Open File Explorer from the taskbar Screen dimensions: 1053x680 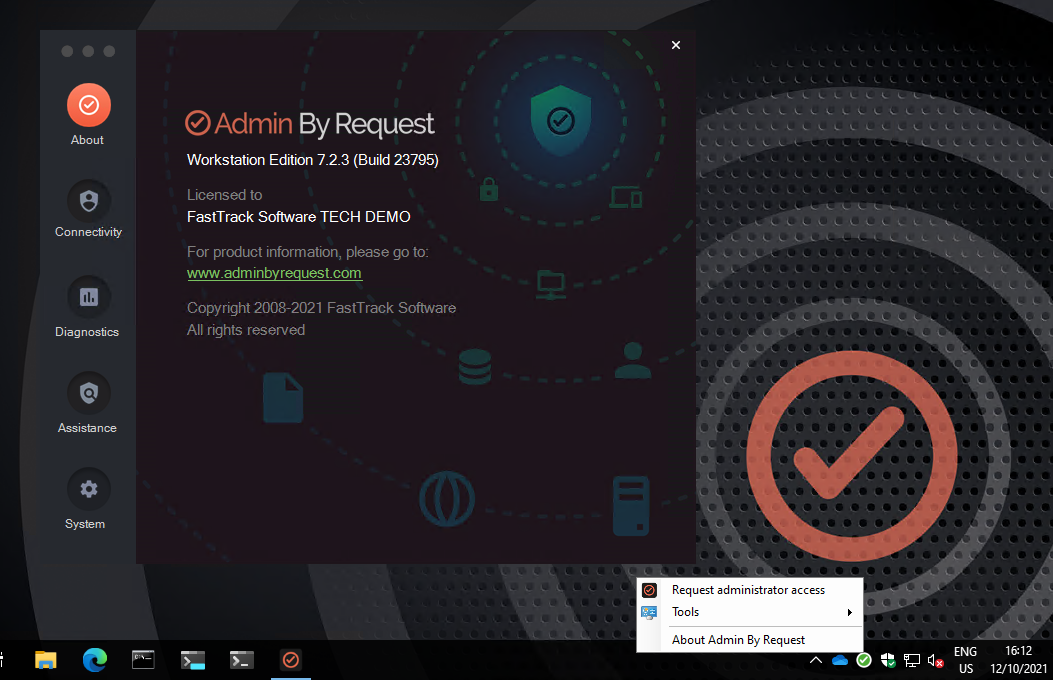[46, 660]
